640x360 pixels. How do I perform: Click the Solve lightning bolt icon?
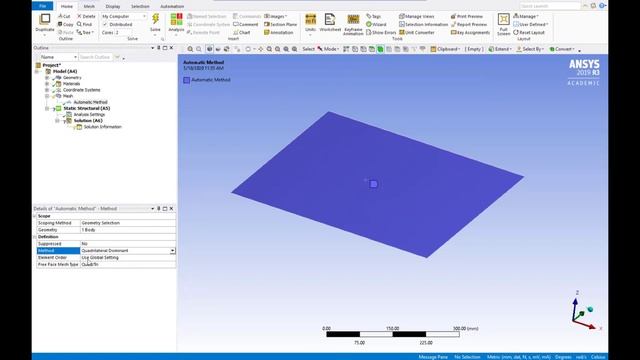click(x=155, y=19)
